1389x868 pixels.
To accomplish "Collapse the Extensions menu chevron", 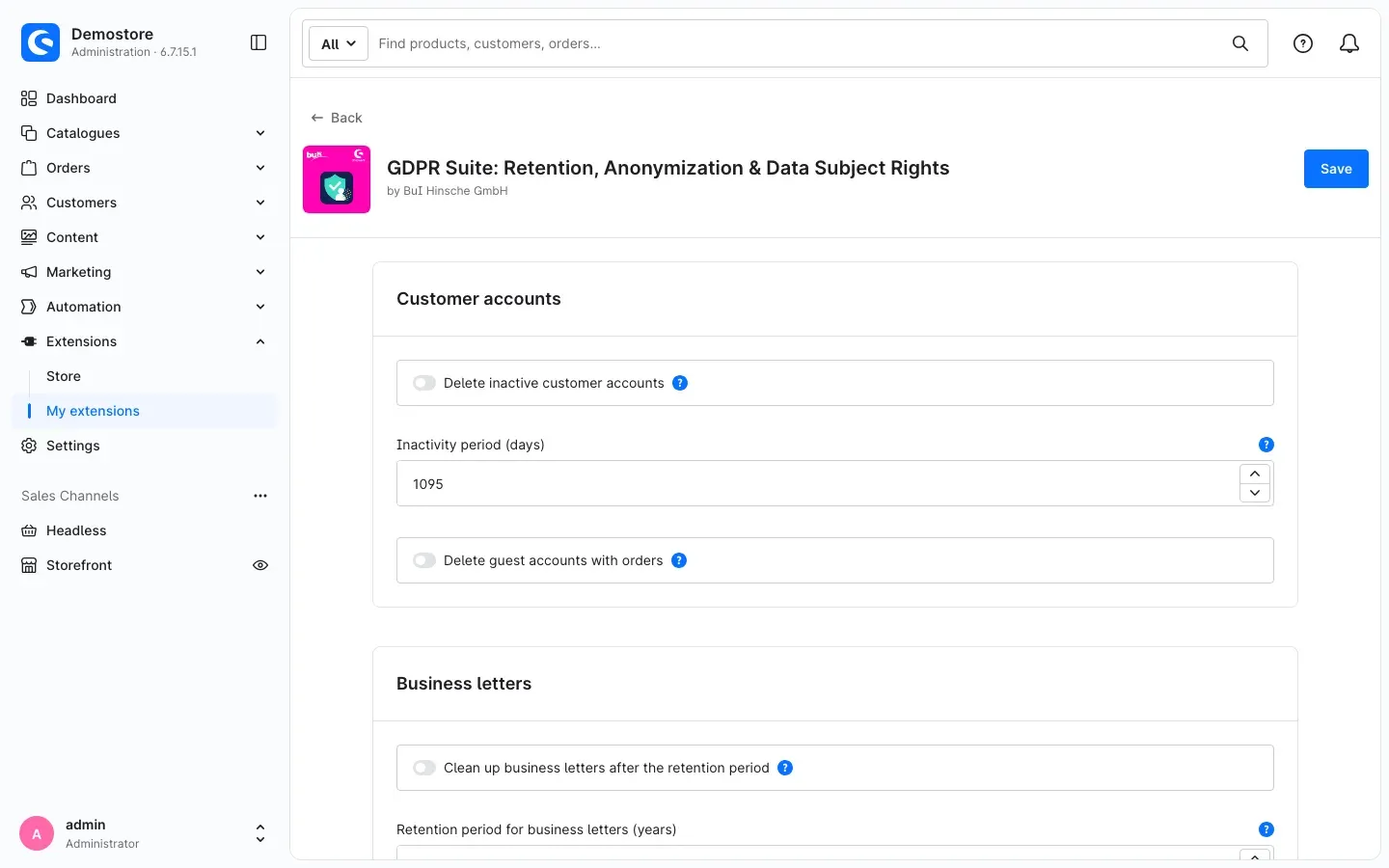I will click(x=260, y=341).
